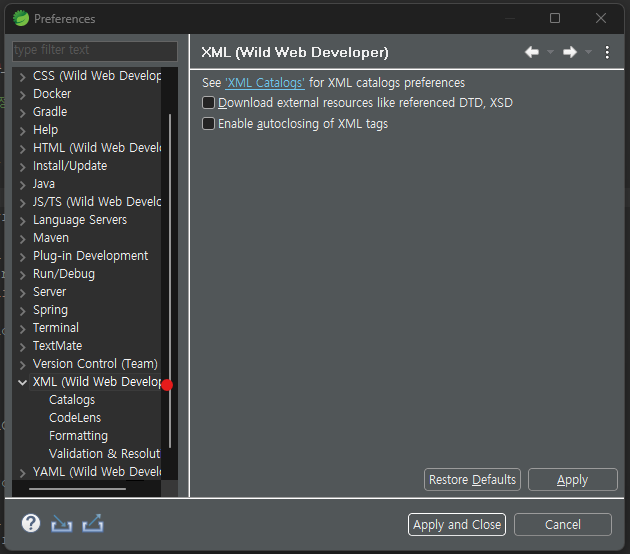
Task: Click the export preferences icon
Action: [x=93, y=523]
